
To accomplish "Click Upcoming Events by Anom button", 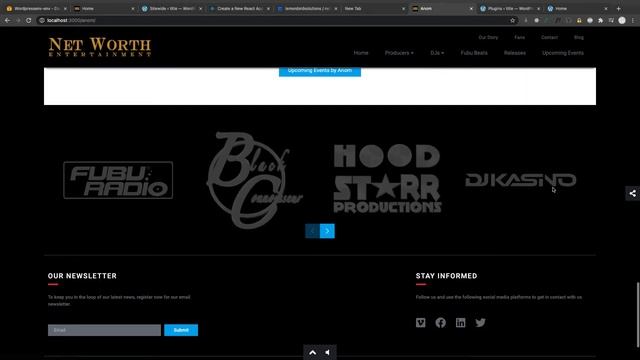I will tap(320, 71).
